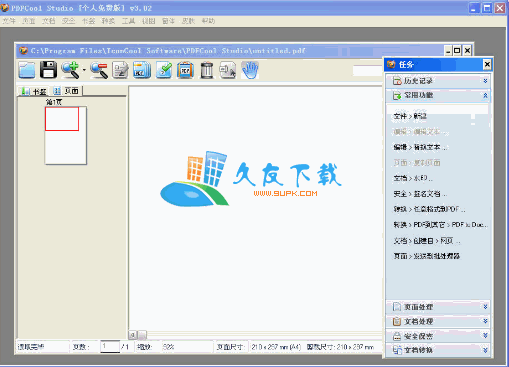509x367 pixels.
Task: Open a file with the folder toolbar icon
Action: tap(27, 70)
